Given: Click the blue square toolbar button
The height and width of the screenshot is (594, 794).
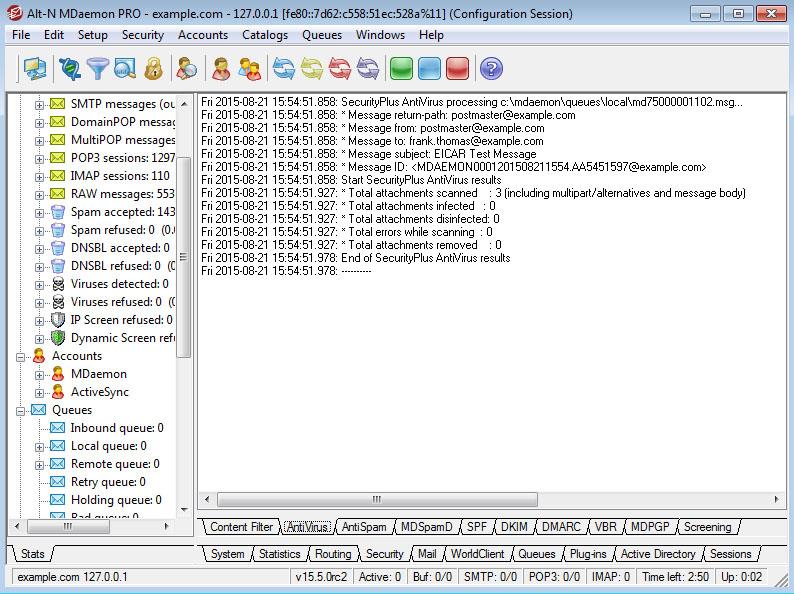Looking at the screenshot, I should [x=429, y=69].
